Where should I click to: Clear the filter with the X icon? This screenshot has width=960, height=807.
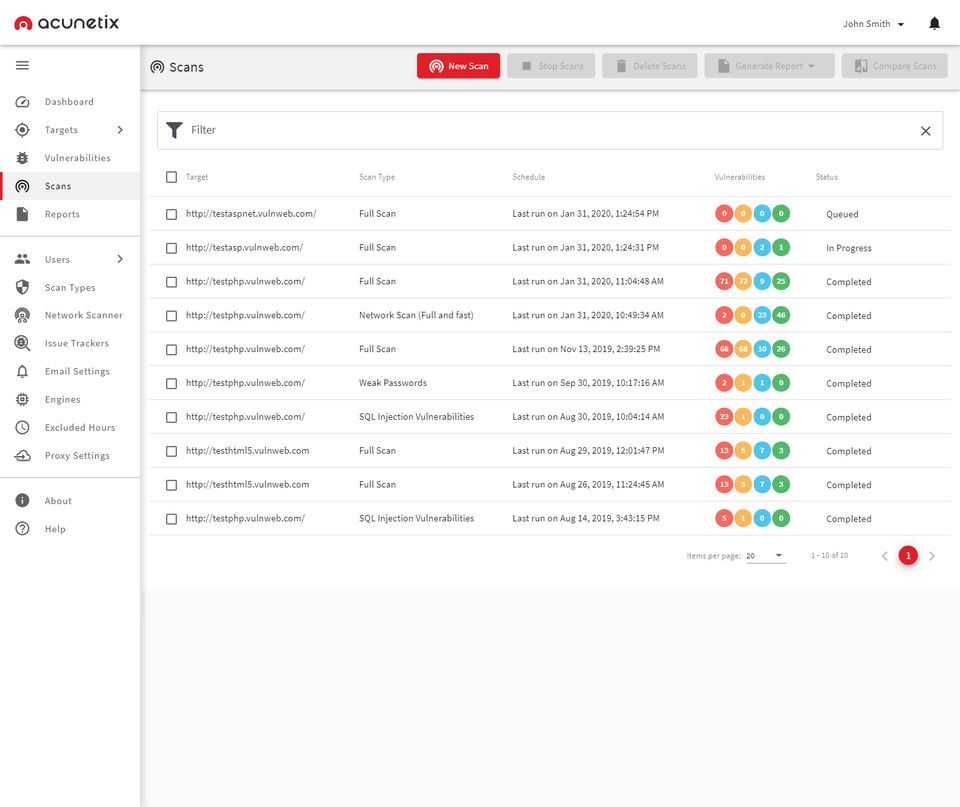(x=926, y=130)
